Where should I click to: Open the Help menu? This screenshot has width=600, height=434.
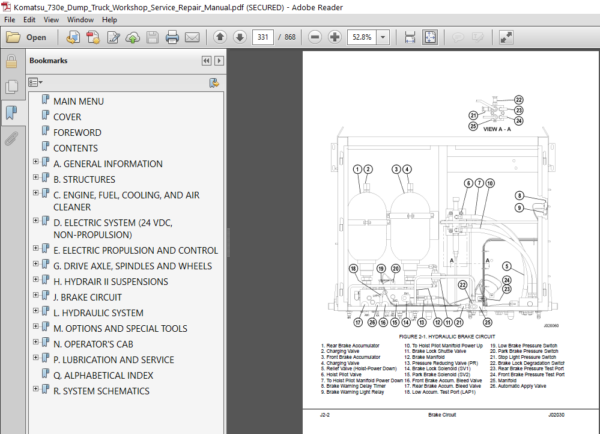[109, 20]
